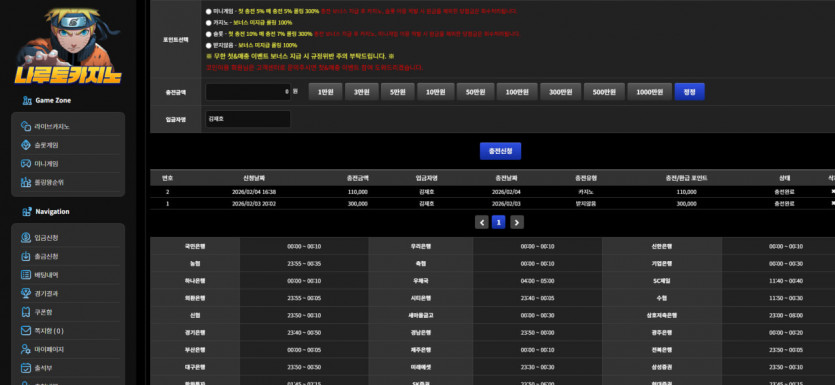835x385 pixels.
Task: Choose the 받지않음 radio option
Action: point(208,45)
